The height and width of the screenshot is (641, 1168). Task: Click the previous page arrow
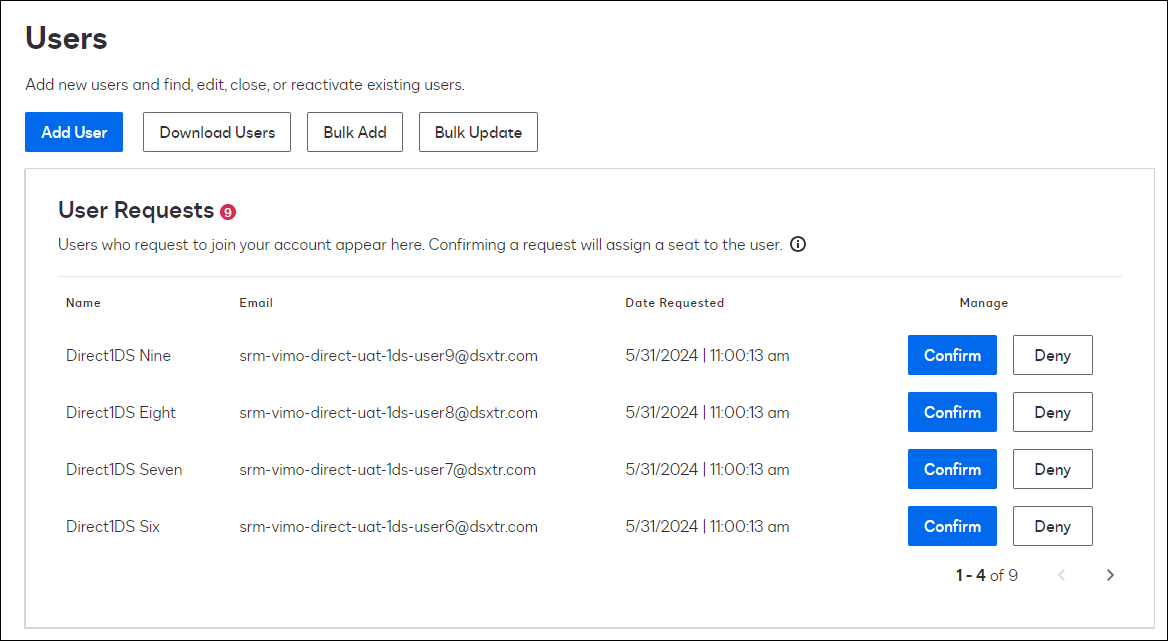(1062, 575)
